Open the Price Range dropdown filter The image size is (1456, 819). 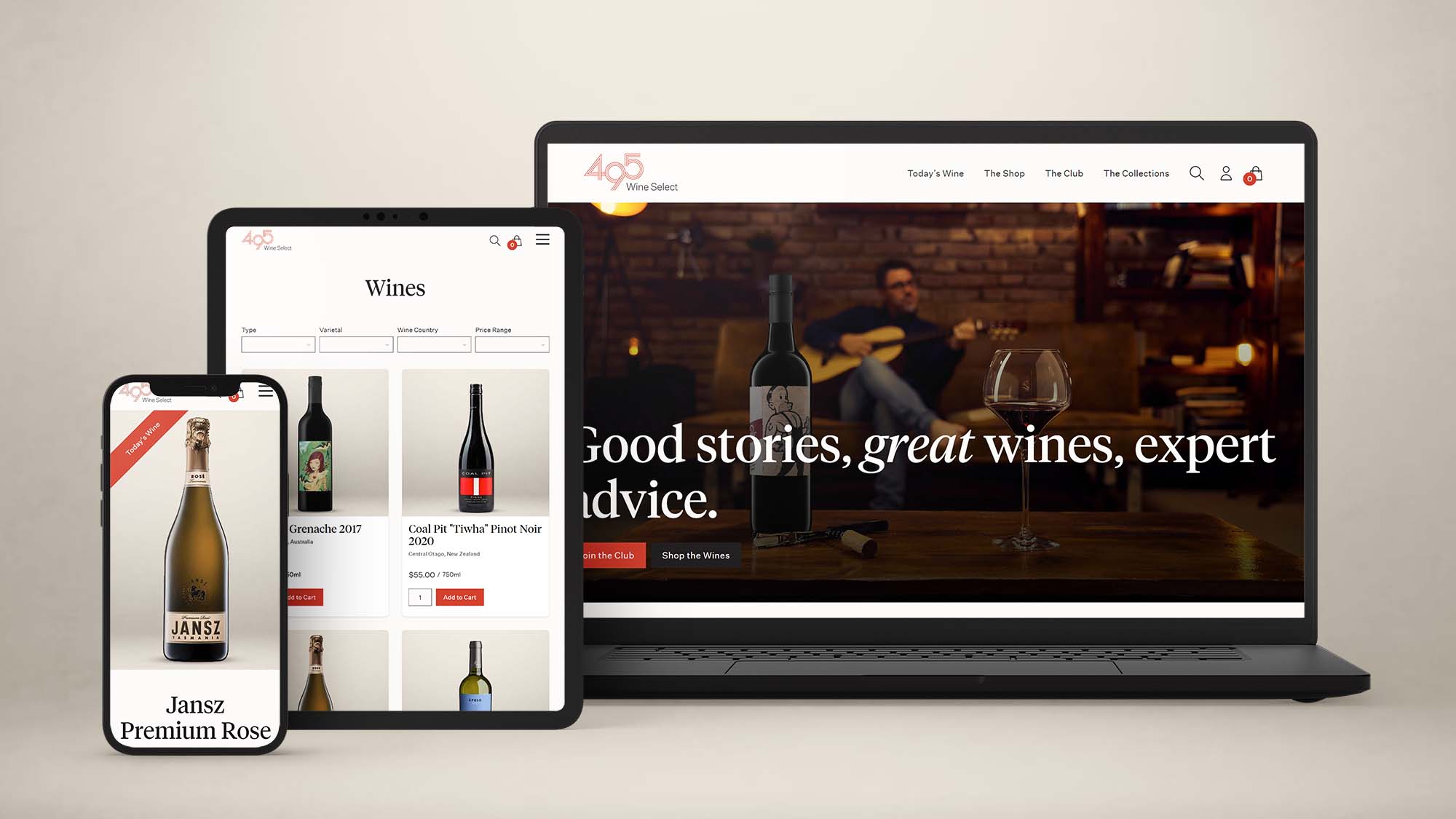click(x=511, y=345)
